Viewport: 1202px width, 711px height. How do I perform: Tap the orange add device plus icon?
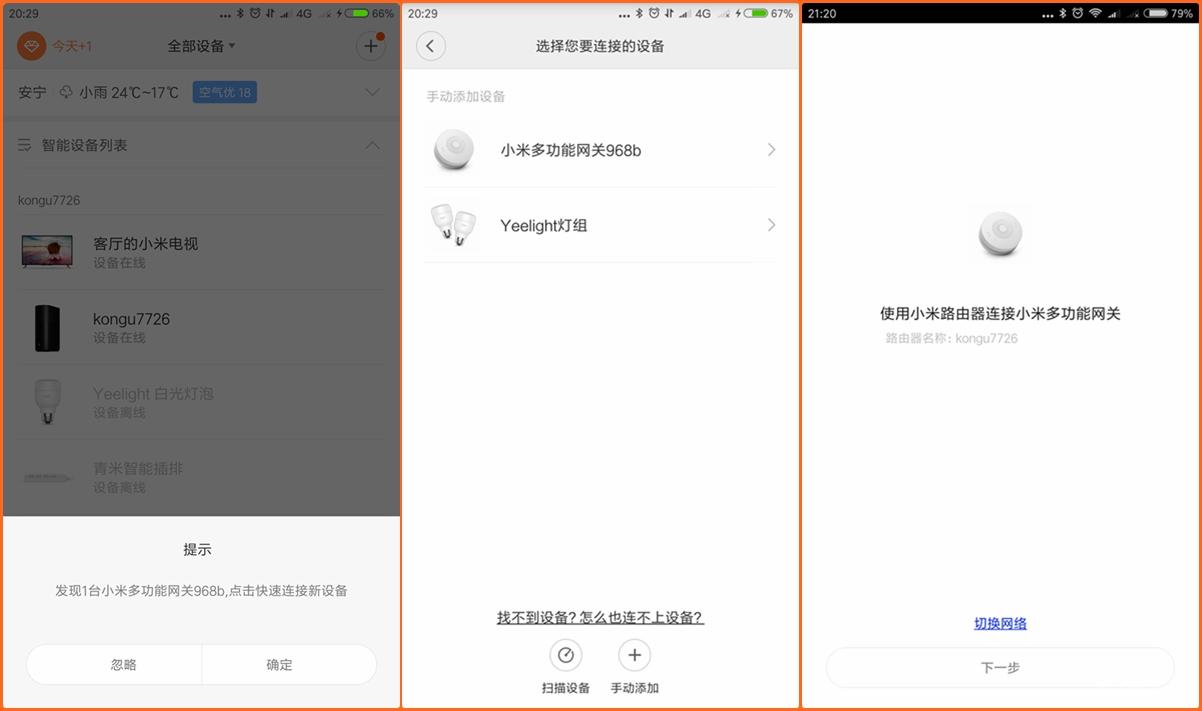(x=371, y=46)
